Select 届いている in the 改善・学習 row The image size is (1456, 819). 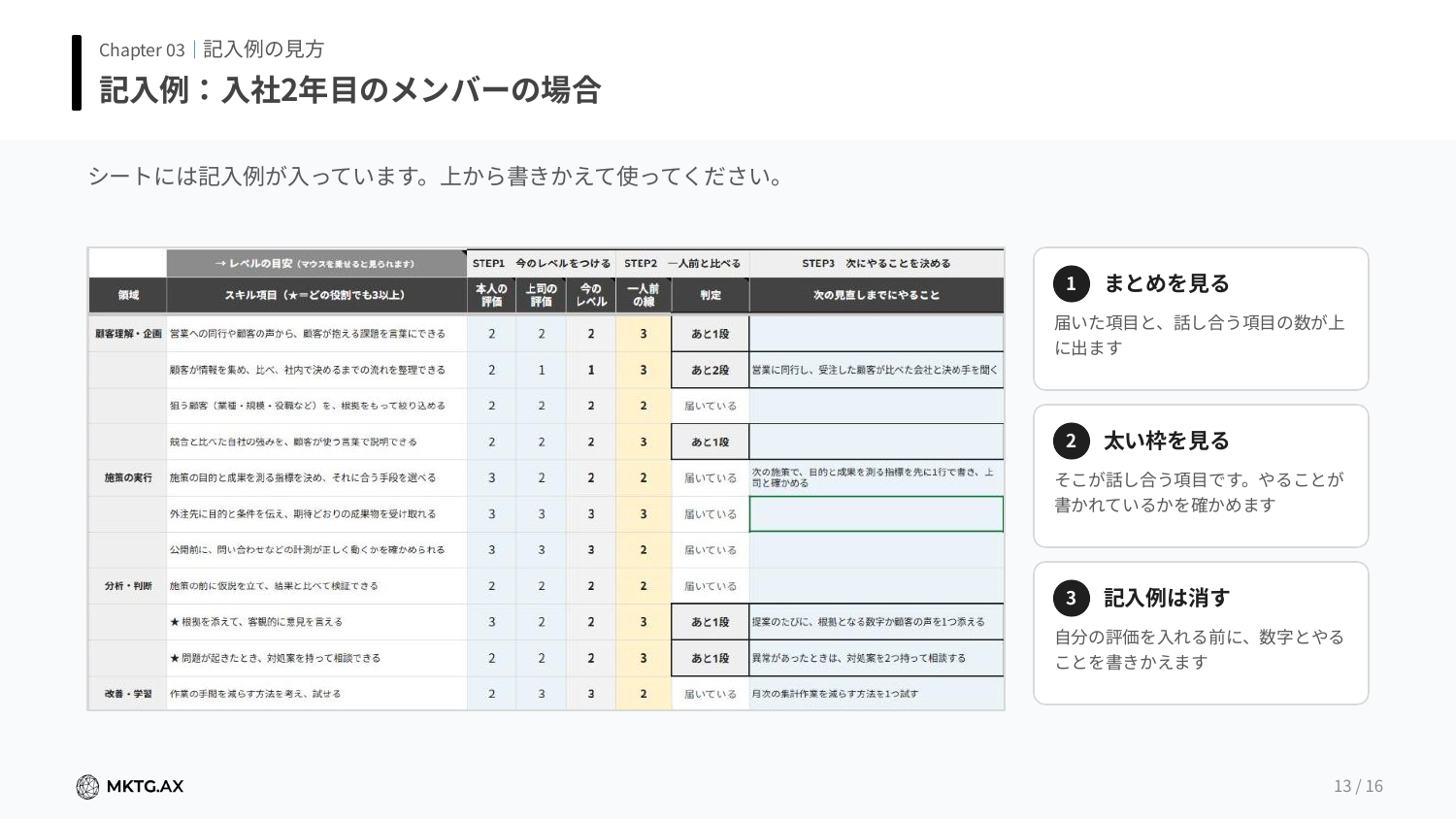pyautogui.click(x=711, y=694)
